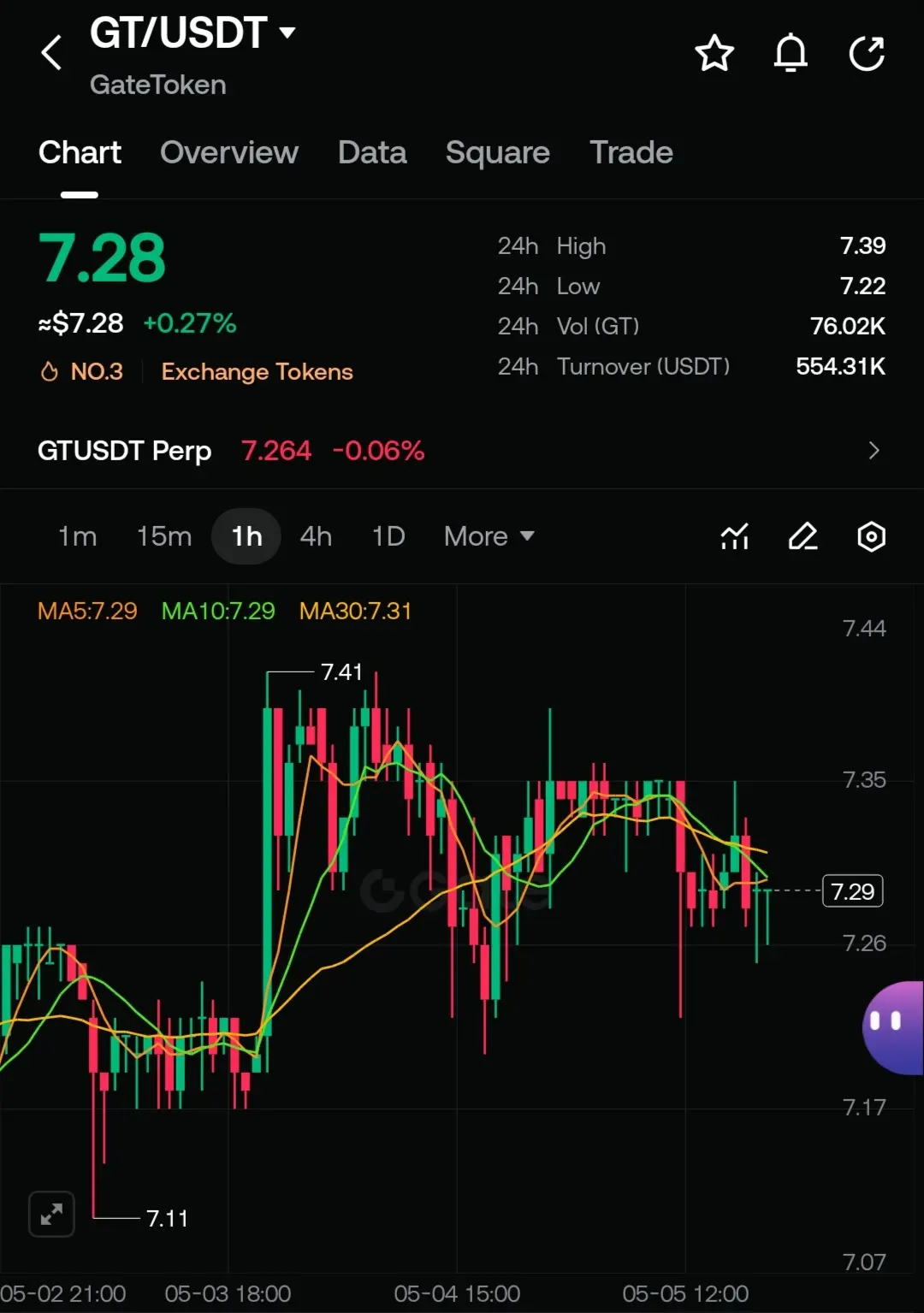
Task: Open the GT/USDT pair selector dropdown
Action: click(x=193, y=33)
